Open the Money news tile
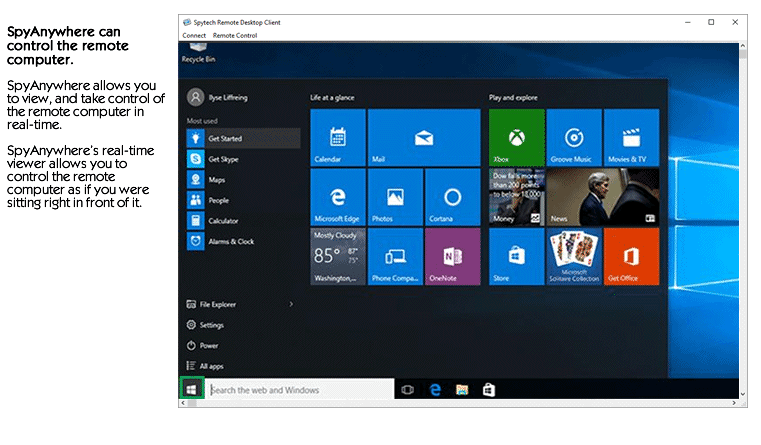Image resolution: width=761 pixels, height=445 pixels. tap(516, 197)
